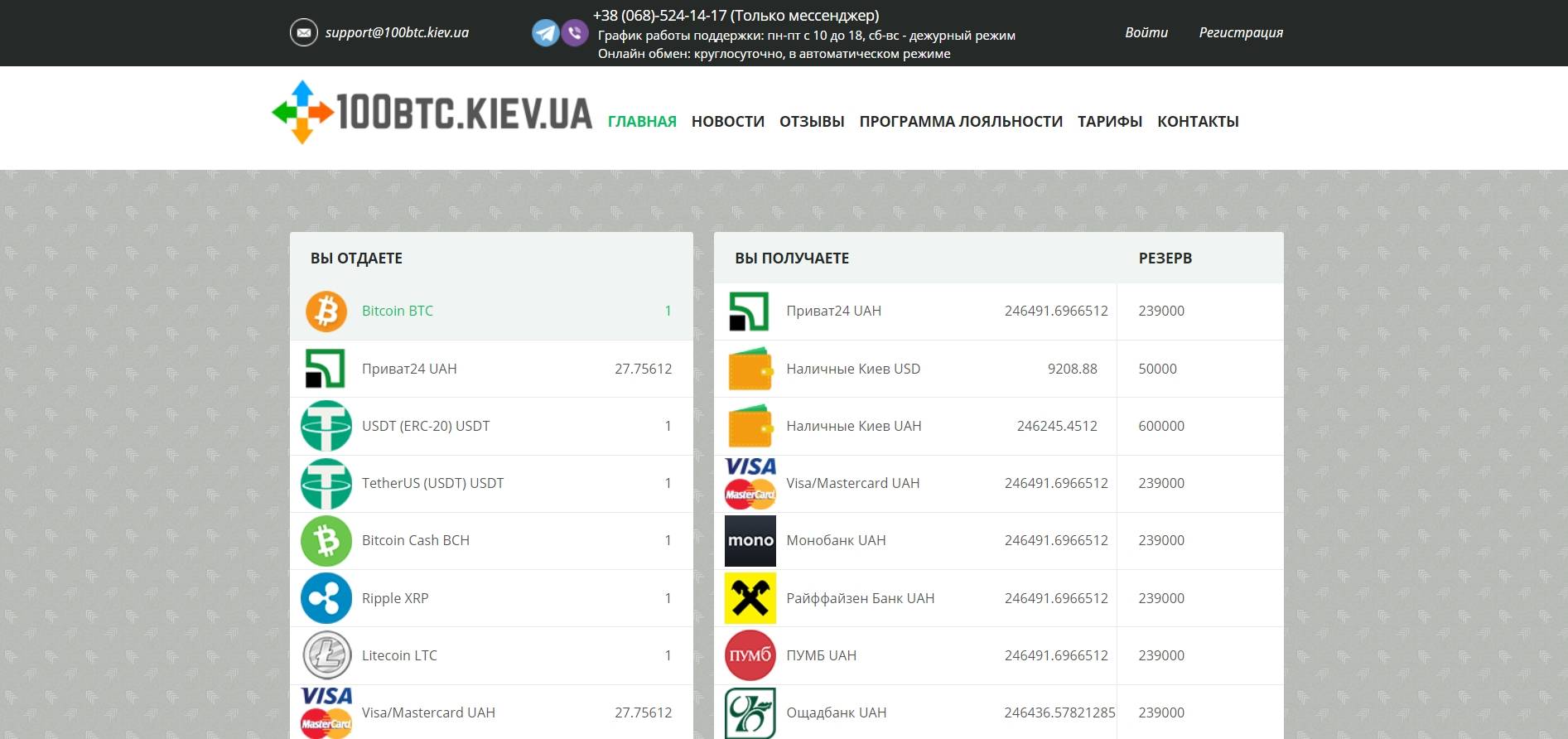Click the email envelope icon
Image resolution: width=1568 pixels, height=739 pixels.
point(304,32)
